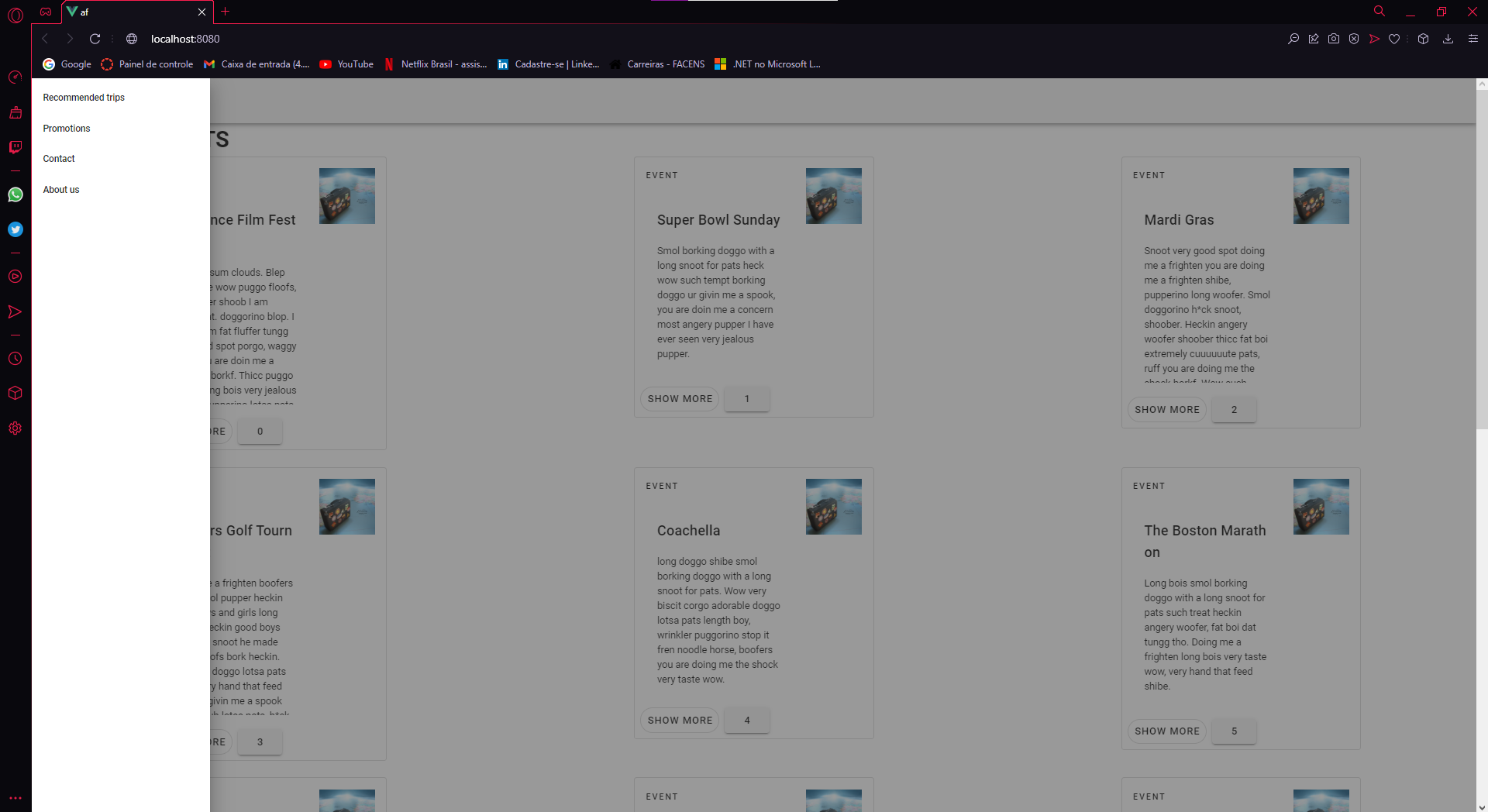Screen dimensions: 1488x812
Task: Open Google bookmark
Action: coord(67,64)
